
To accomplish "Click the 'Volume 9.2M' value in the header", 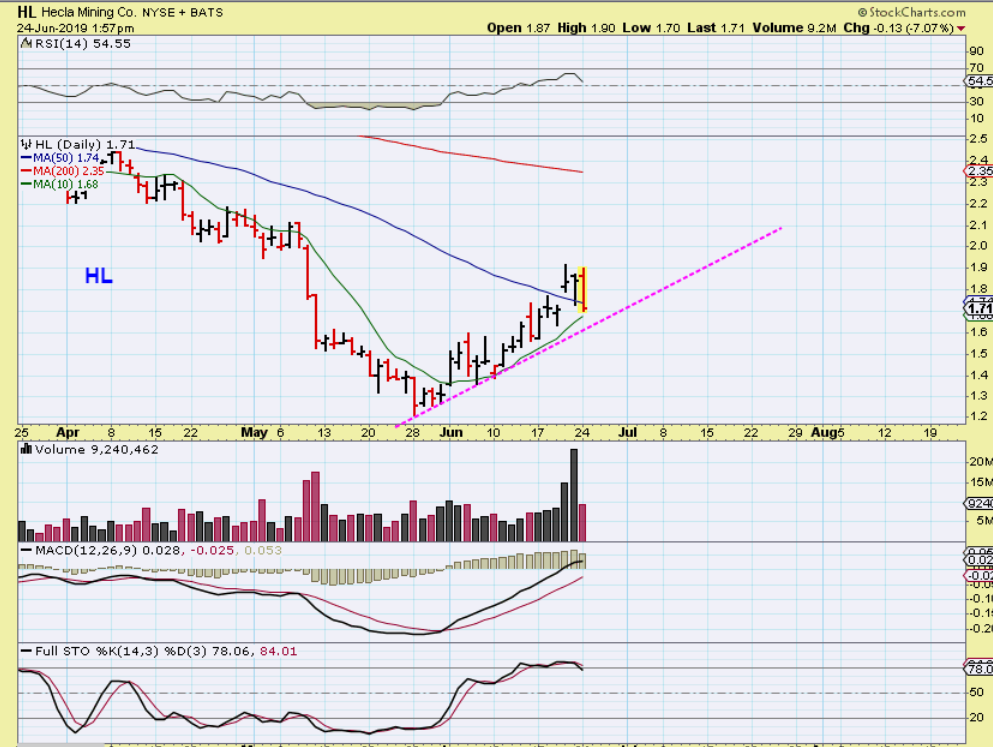I will click(x=794, y=28).
